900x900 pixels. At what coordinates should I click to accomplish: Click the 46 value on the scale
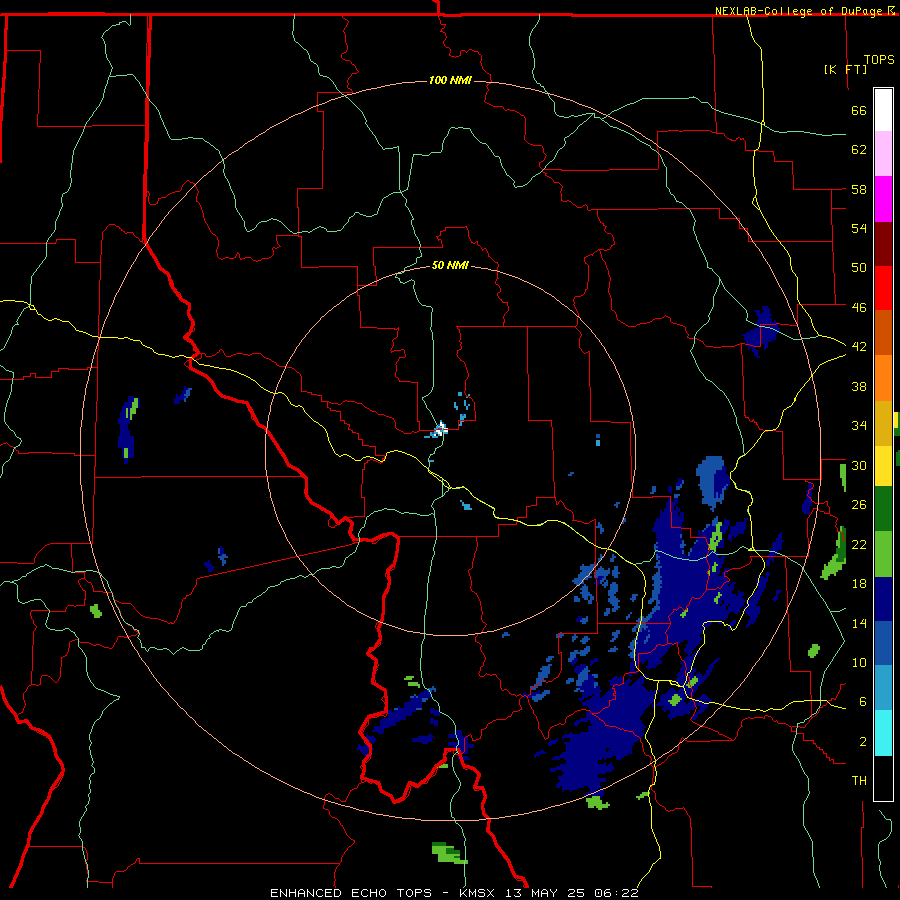click(x=859, y=308)
